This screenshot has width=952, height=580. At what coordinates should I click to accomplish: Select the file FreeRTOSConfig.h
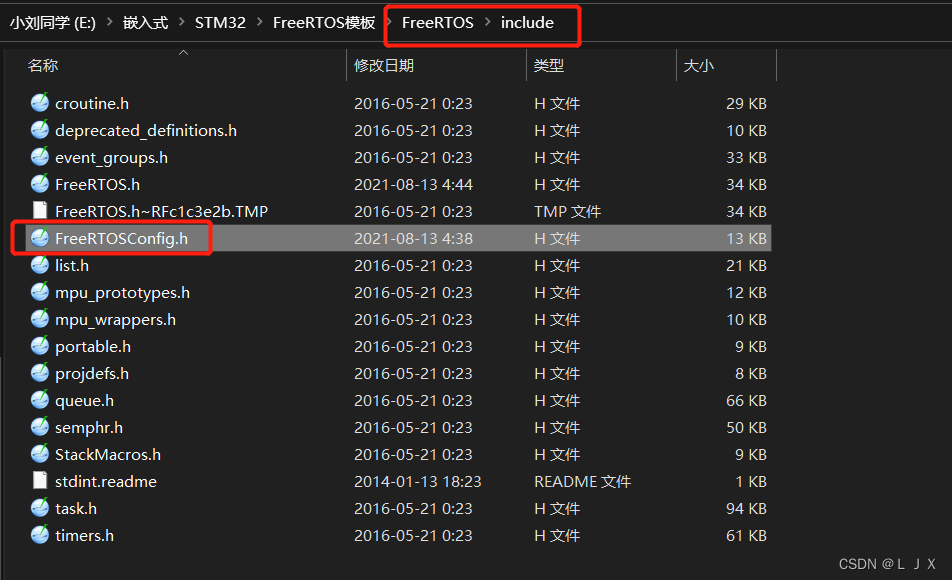click(x=121, y=238)
